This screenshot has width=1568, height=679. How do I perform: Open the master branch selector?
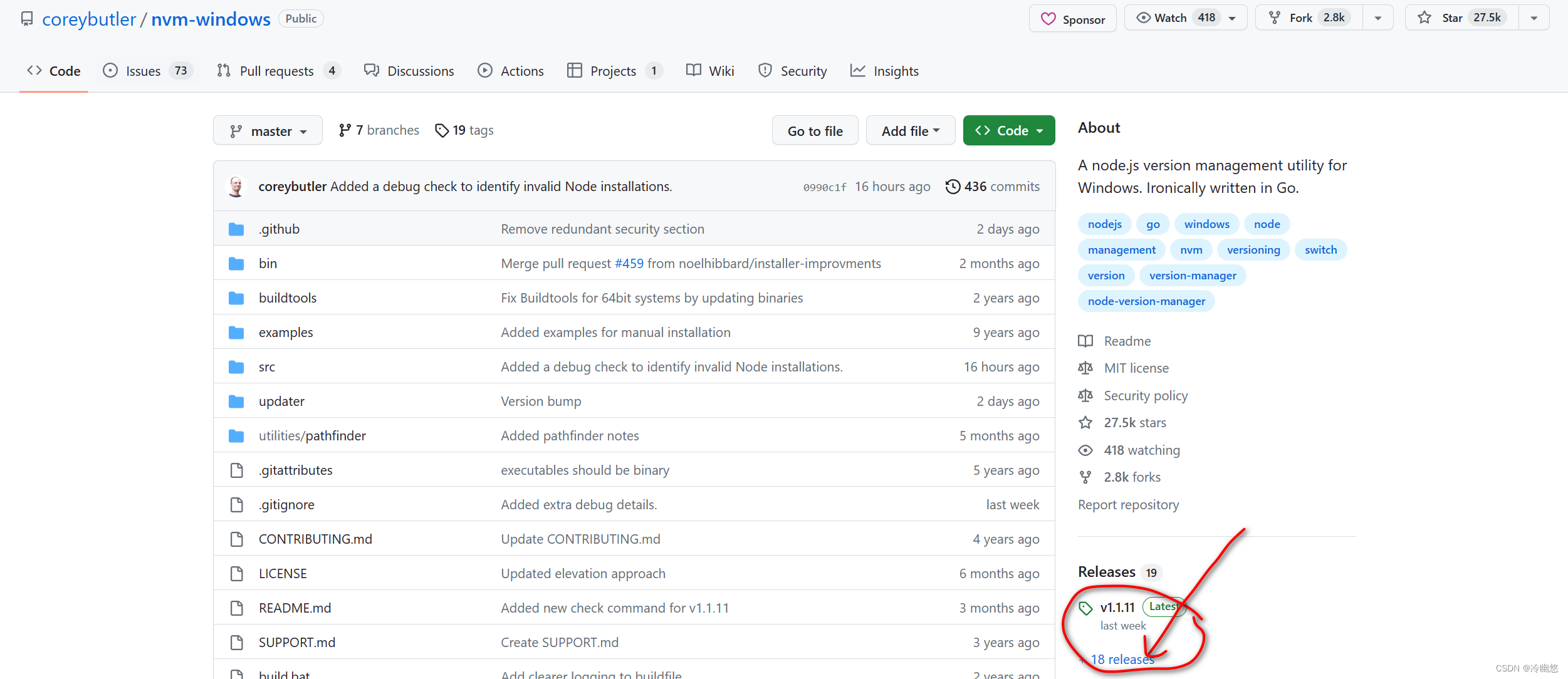pyautogui.click(x=268, y=131)
